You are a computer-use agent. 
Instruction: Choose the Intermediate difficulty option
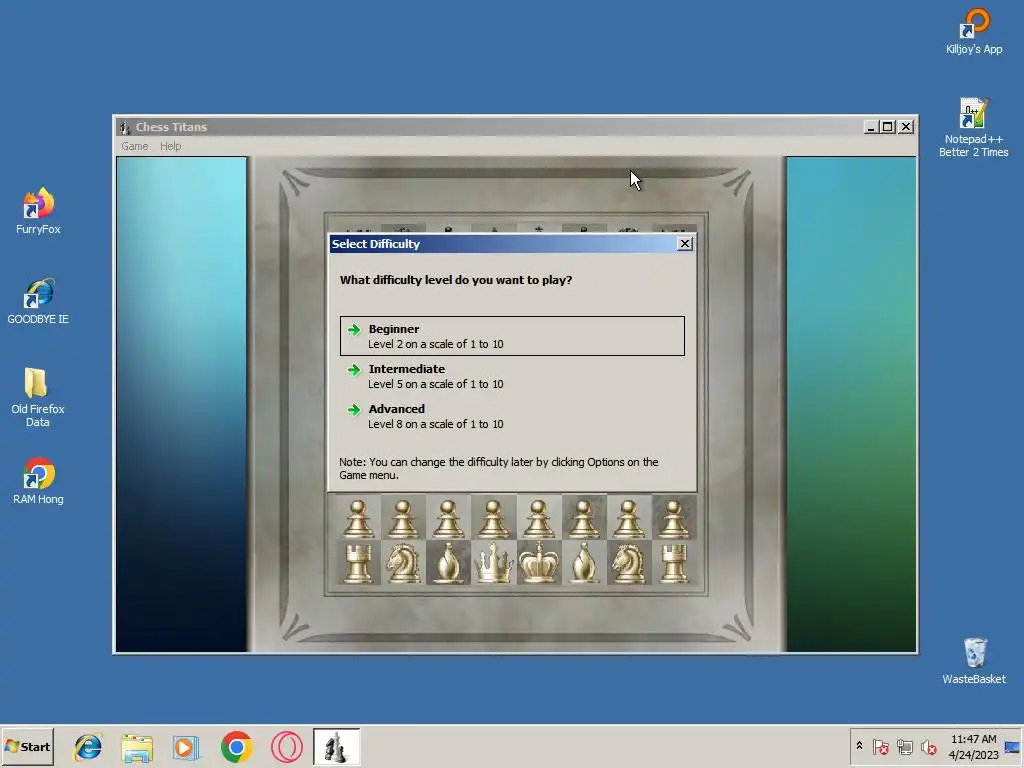[x=512, y=376]
